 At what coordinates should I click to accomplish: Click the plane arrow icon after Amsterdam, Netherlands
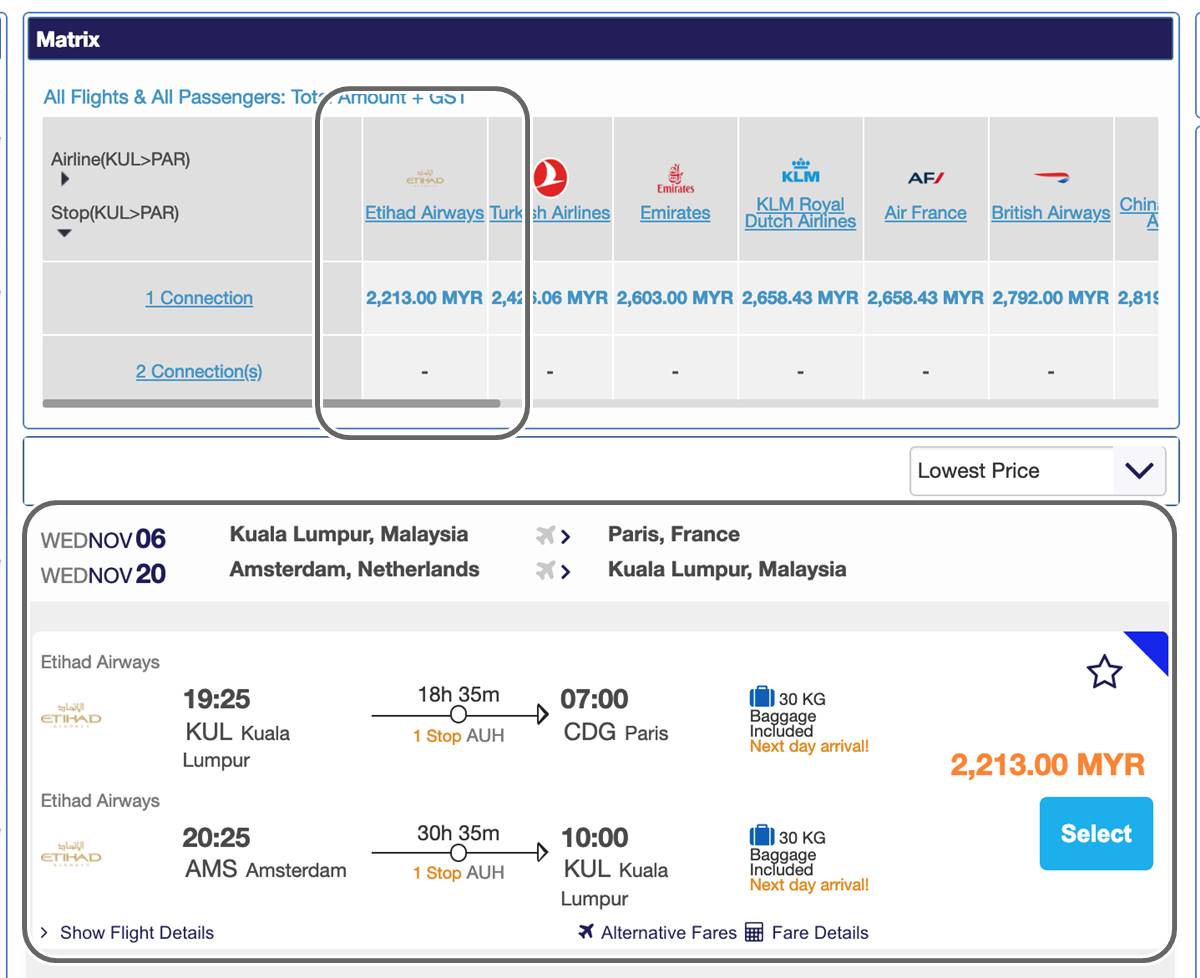pos(553,571)
